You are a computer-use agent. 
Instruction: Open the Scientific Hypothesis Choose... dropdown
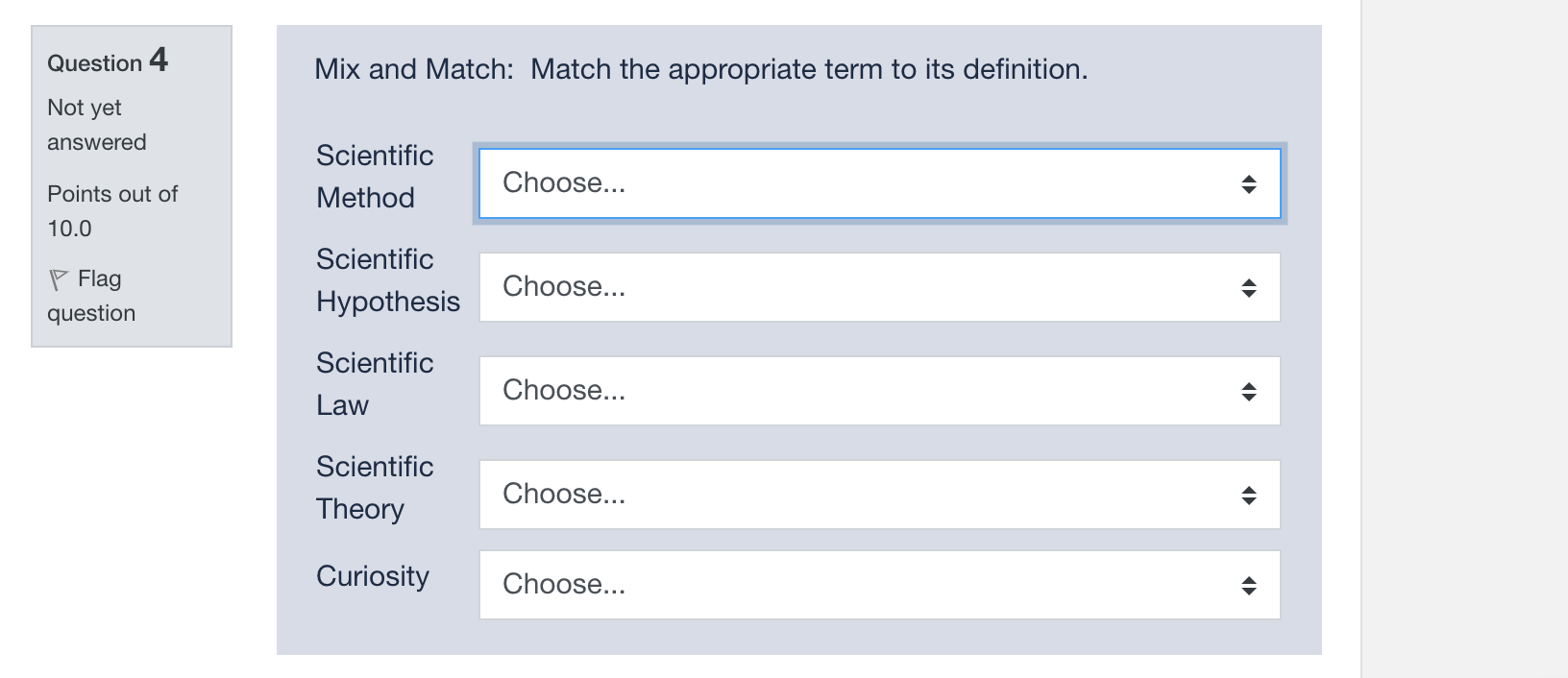pyautogui.click(x=865, y=287)
